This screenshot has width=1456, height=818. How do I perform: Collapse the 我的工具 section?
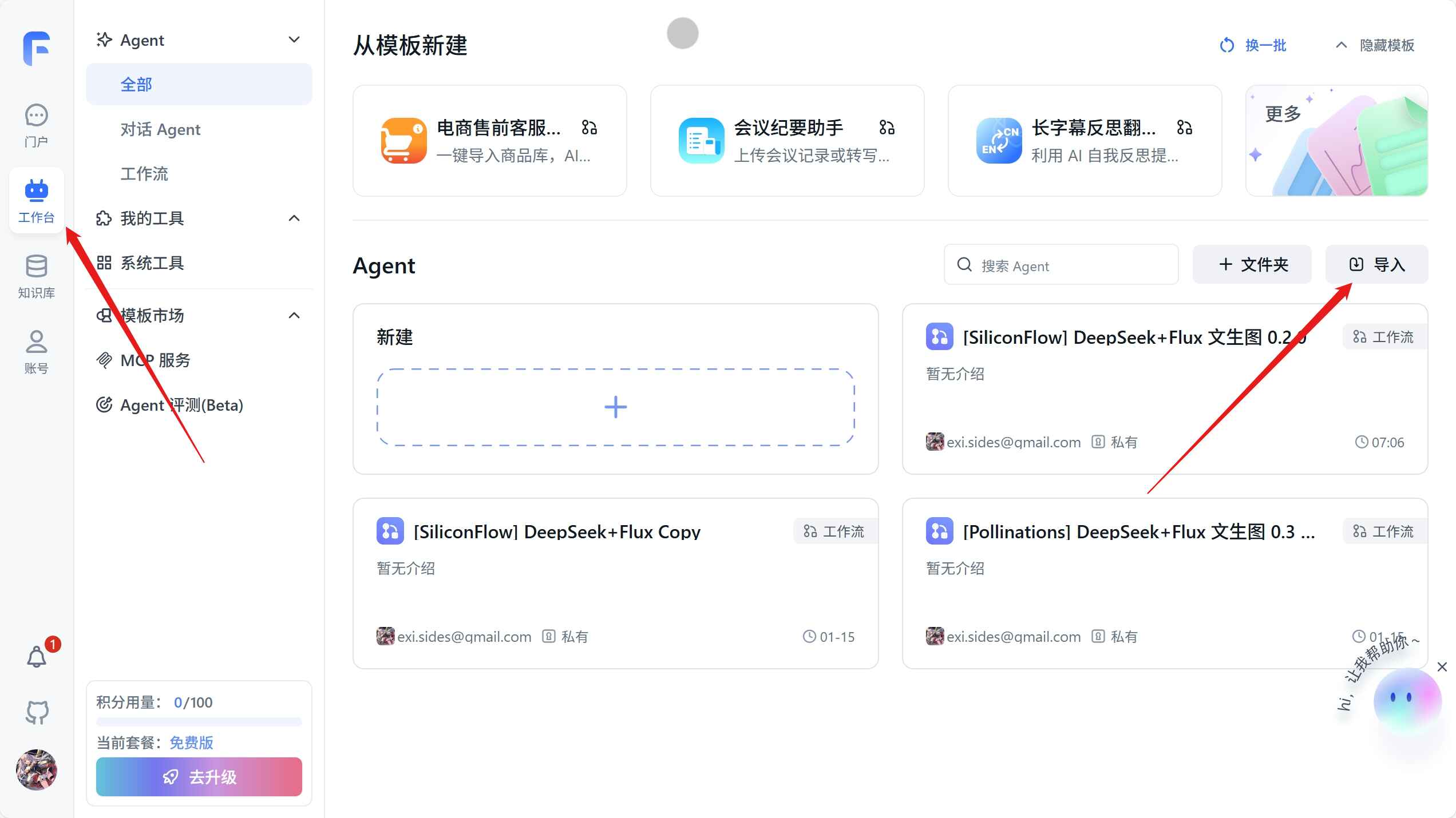[294, 218]
